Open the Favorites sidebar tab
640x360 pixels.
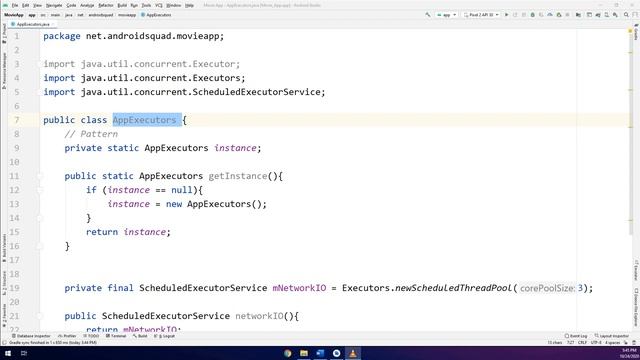(x=4, y=315)
